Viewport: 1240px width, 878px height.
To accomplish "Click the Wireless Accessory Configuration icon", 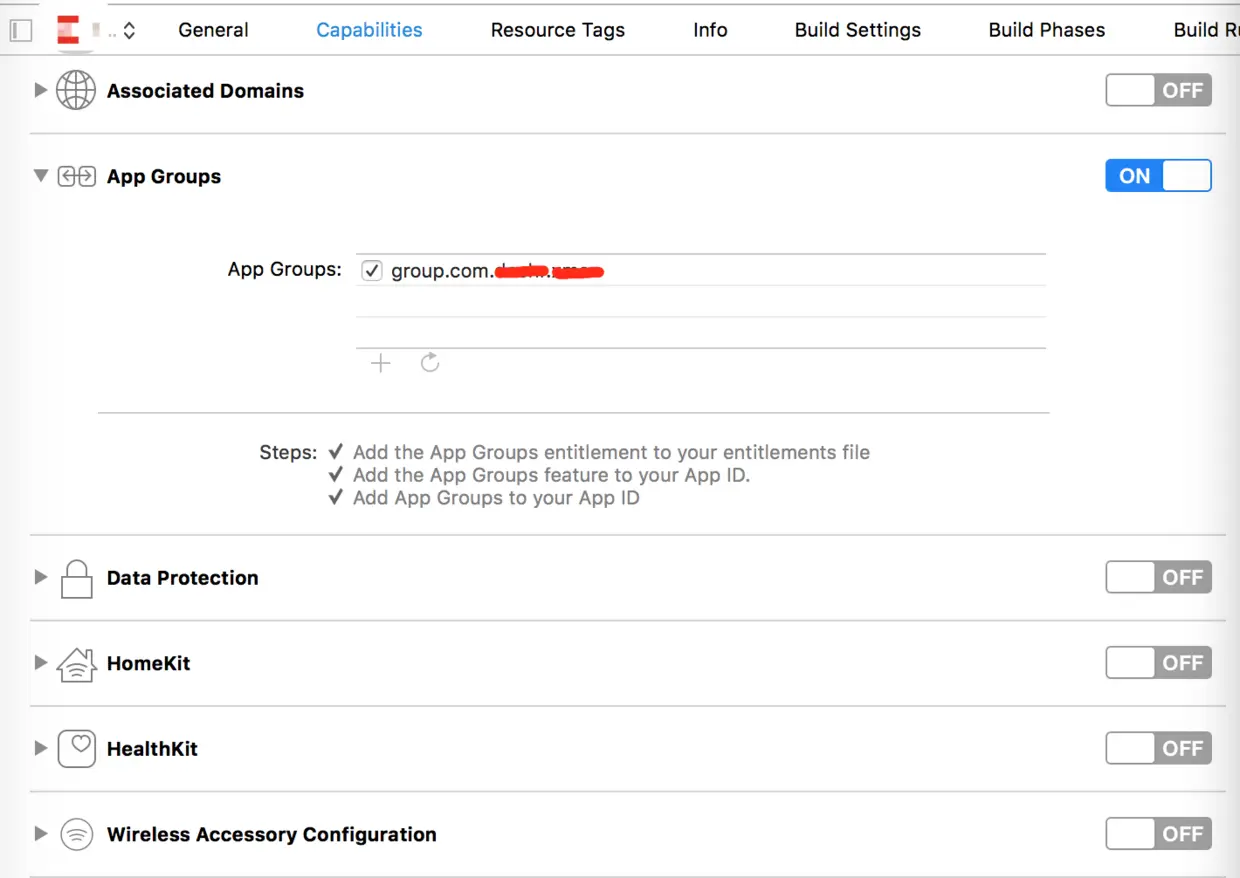I will (76, 834).
